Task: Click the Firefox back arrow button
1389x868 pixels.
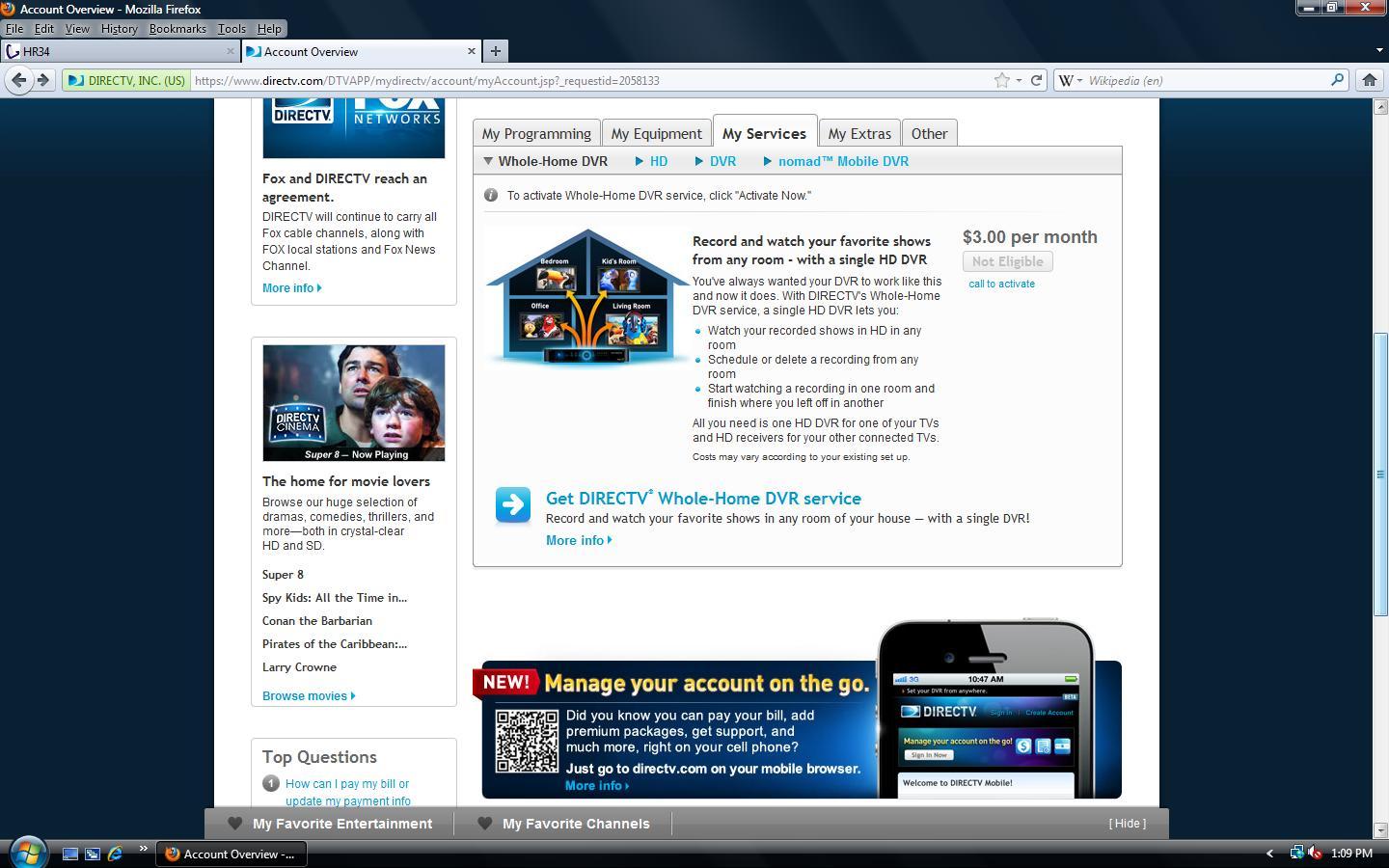Action: 18,80
